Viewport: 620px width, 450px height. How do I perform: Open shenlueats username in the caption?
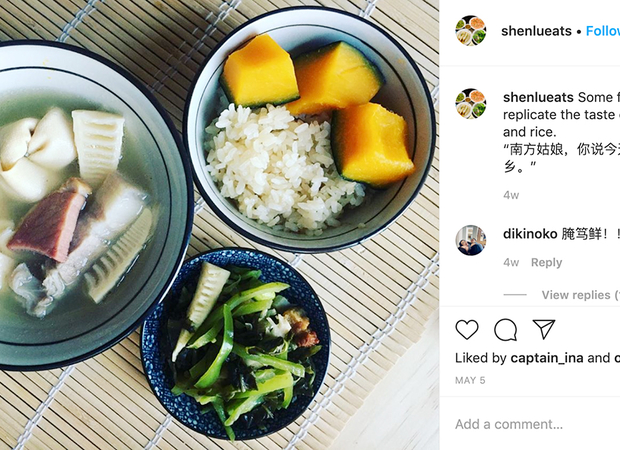pos(538,97)
